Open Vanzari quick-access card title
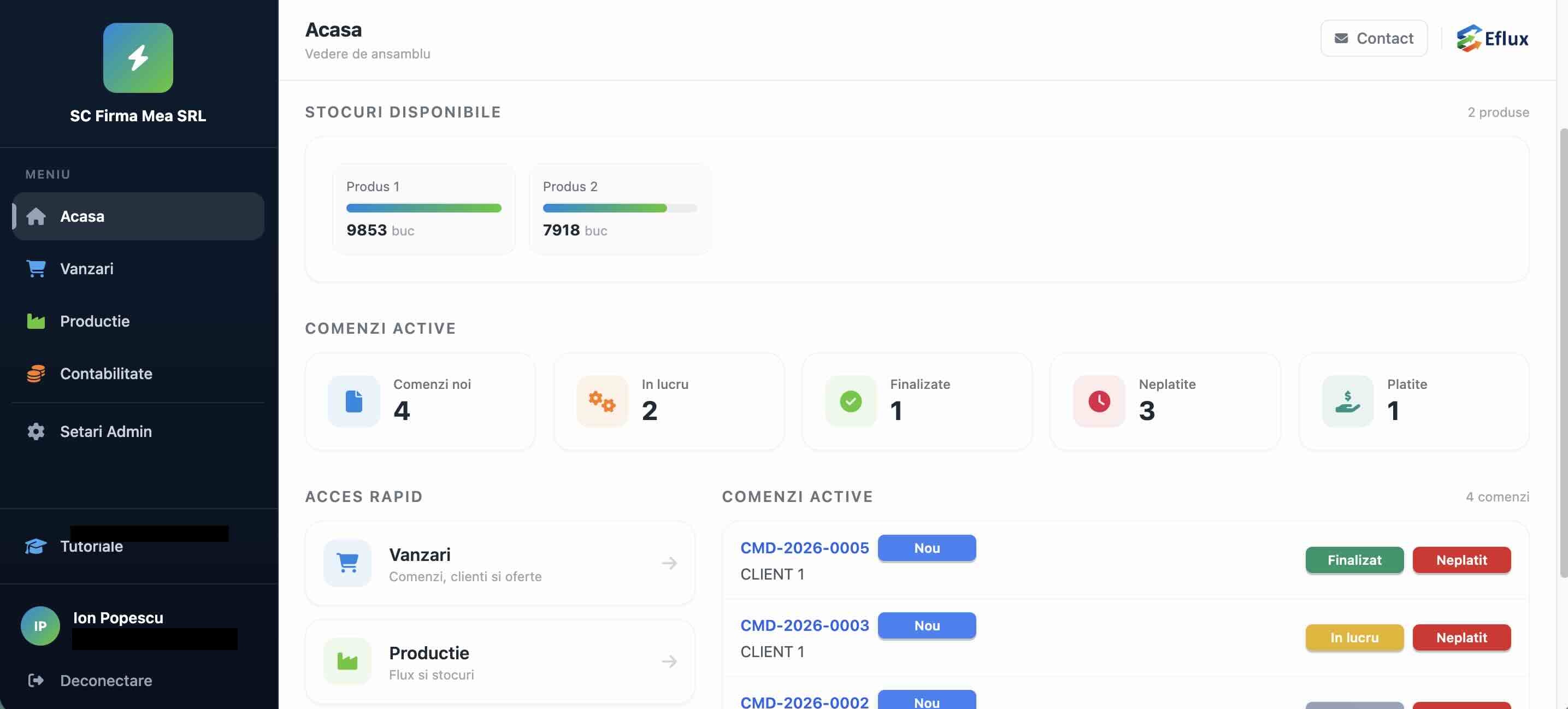This screenshot has width=1568, height=709. (x=420, y=554)
